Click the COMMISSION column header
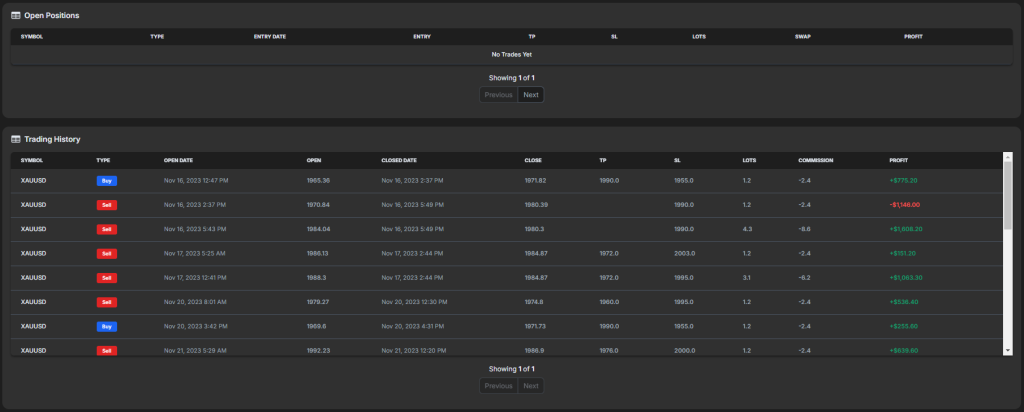1024x412 pixels. pyautogui.click(x=815, y=160)
